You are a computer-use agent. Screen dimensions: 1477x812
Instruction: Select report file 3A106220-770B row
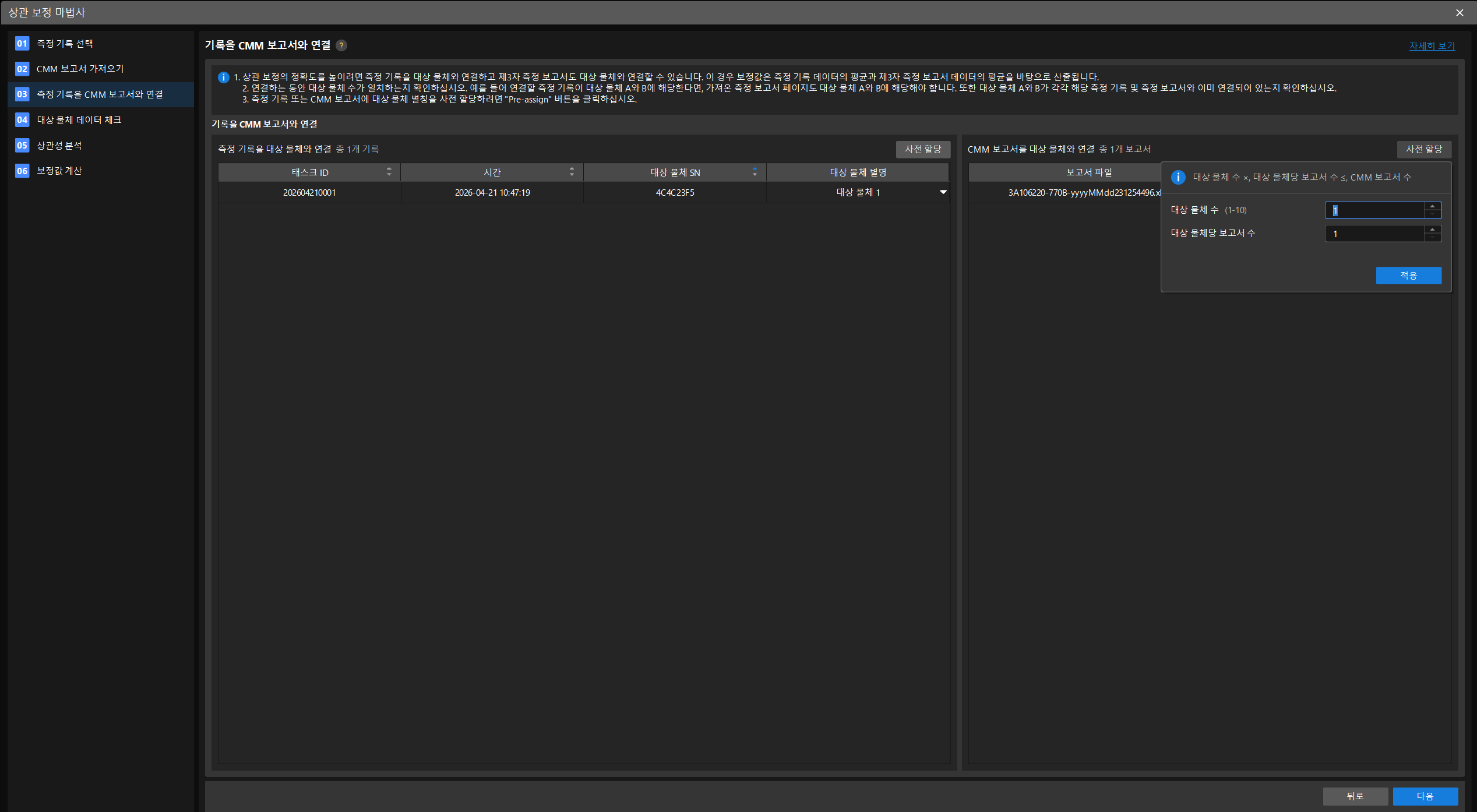1065,193
